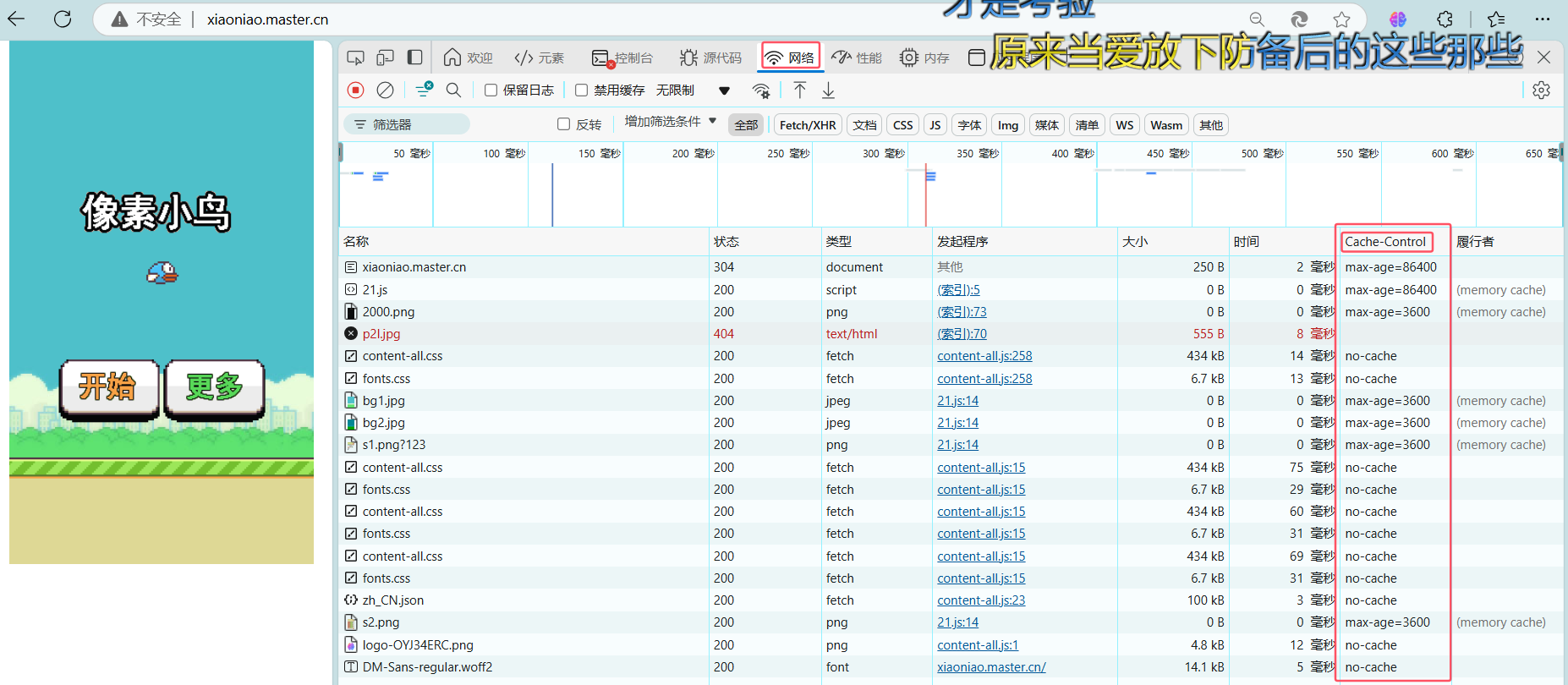
Task: Toggle the DevTools sidebar panel icon
Action: tap(414, 58)
